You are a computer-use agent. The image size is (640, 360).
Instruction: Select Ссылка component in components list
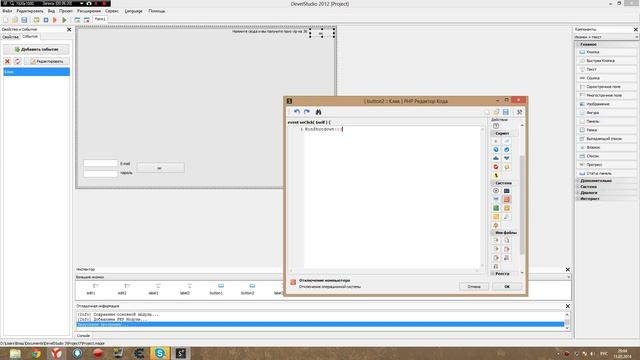pyautogui.click(x=606, y=78)
